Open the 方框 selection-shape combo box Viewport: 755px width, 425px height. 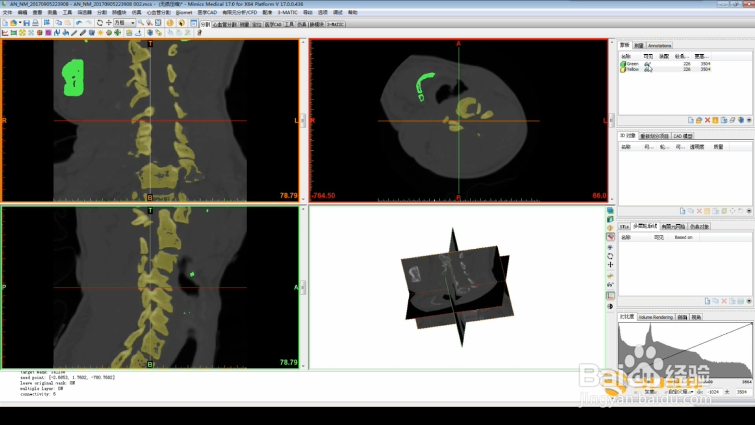124,23
